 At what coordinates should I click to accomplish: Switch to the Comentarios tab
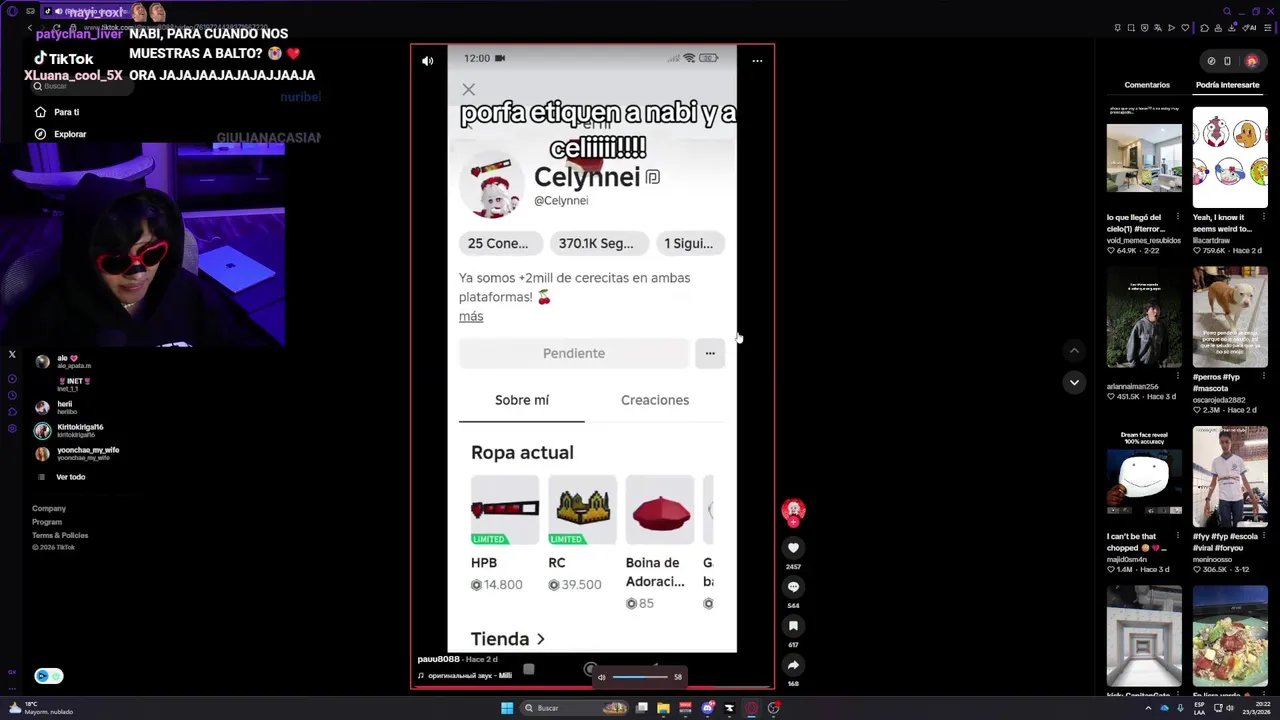1147,85
